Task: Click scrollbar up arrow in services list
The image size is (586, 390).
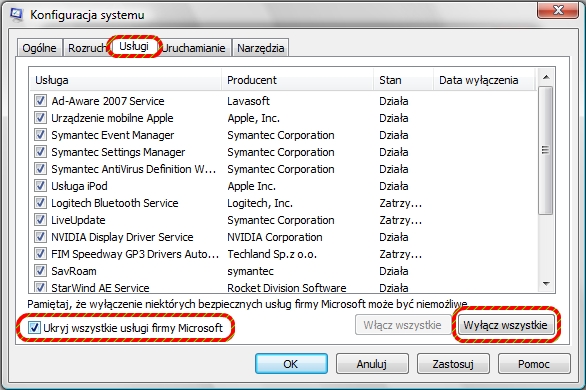Action: [546, 77]
